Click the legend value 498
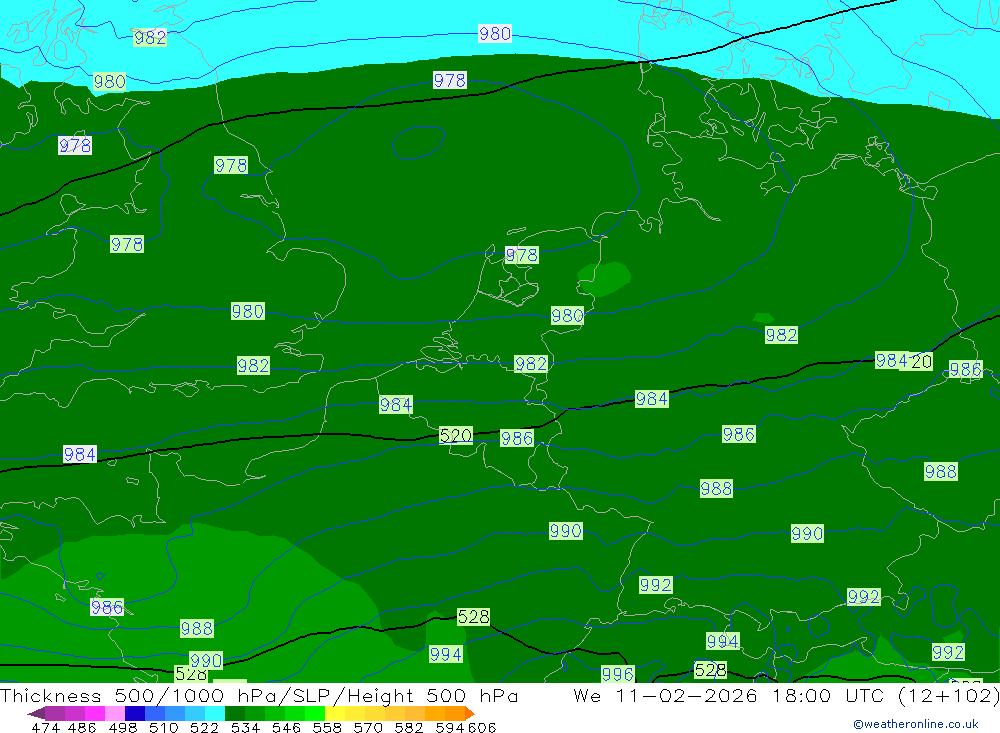1000x733 pixels. [123, 727]
